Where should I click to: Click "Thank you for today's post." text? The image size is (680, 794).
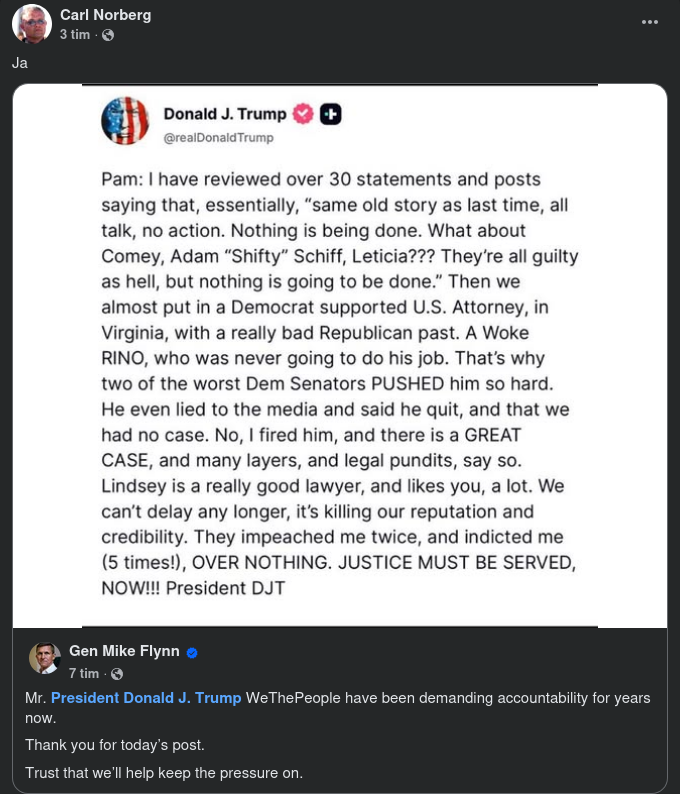pos(113,744)
